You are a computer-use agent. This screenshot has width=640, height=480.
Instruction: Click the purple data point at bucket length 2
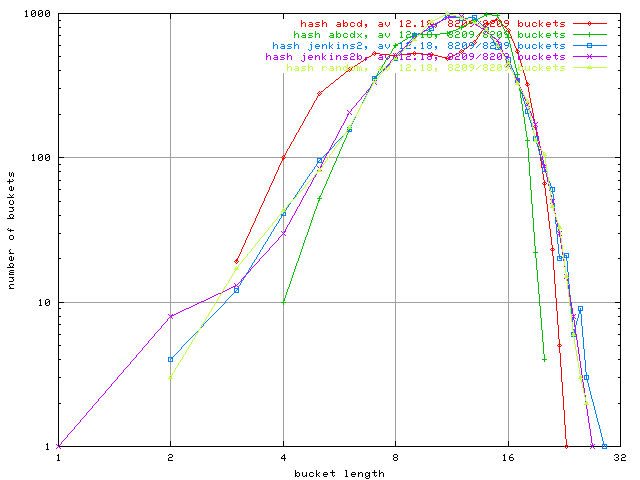pos(171,316)
